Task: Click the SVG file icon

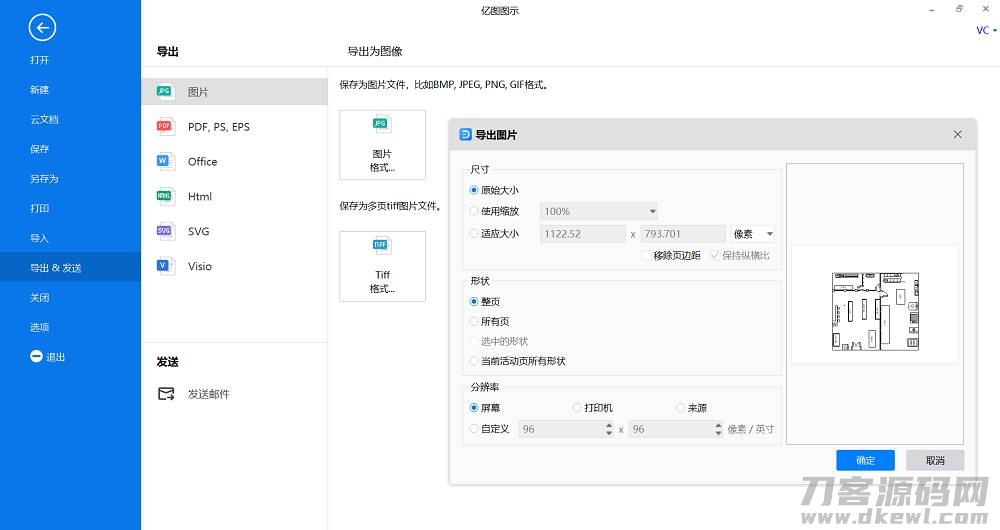Action: point(165,231)
